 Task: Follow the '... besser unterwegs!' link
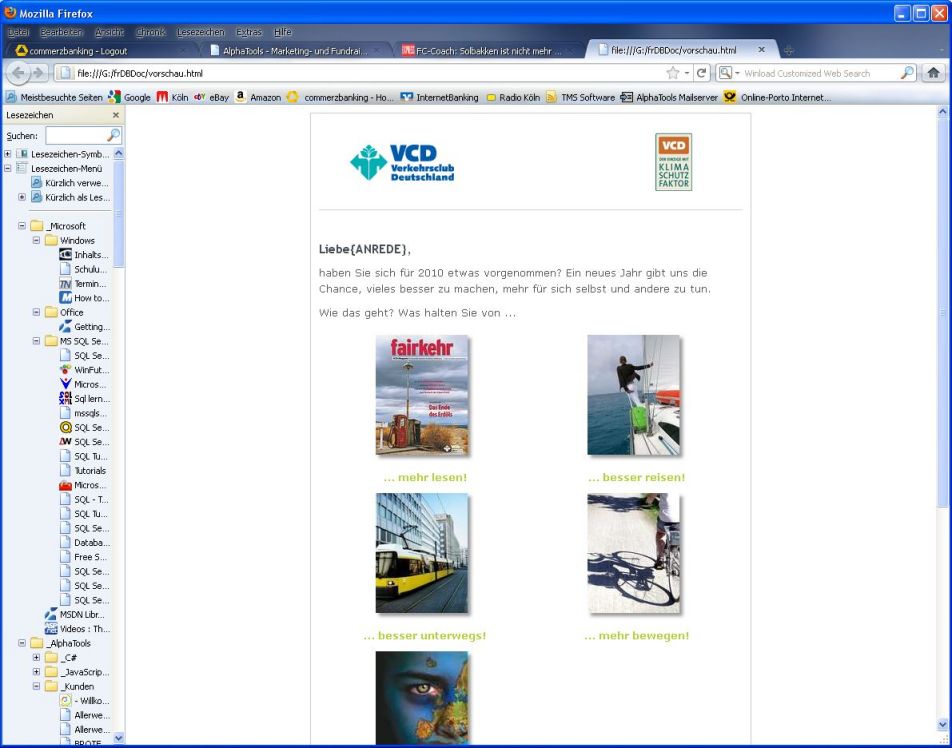(x=425, y=636)
